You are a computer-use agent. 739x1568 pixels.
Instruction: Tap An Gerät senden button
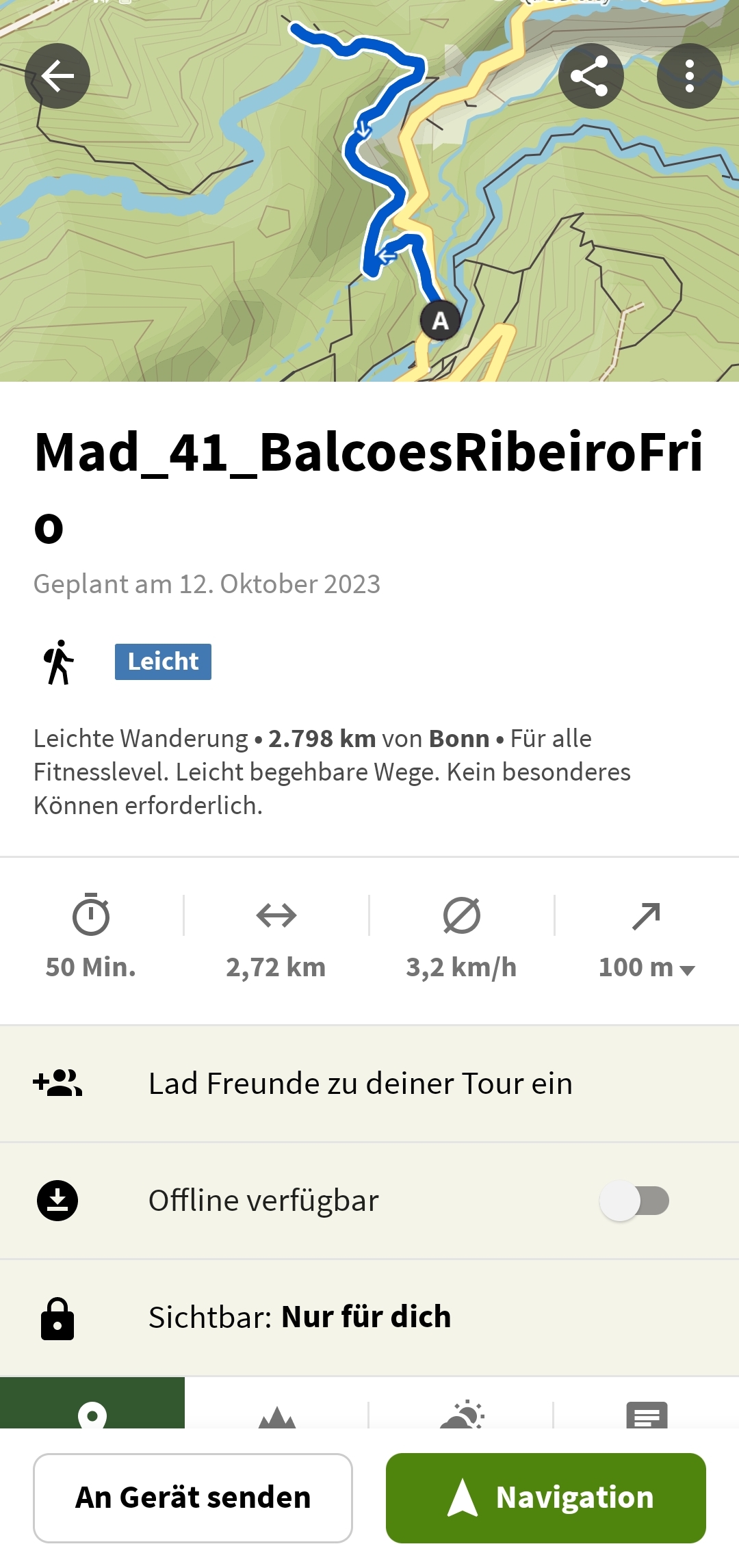193,1498
